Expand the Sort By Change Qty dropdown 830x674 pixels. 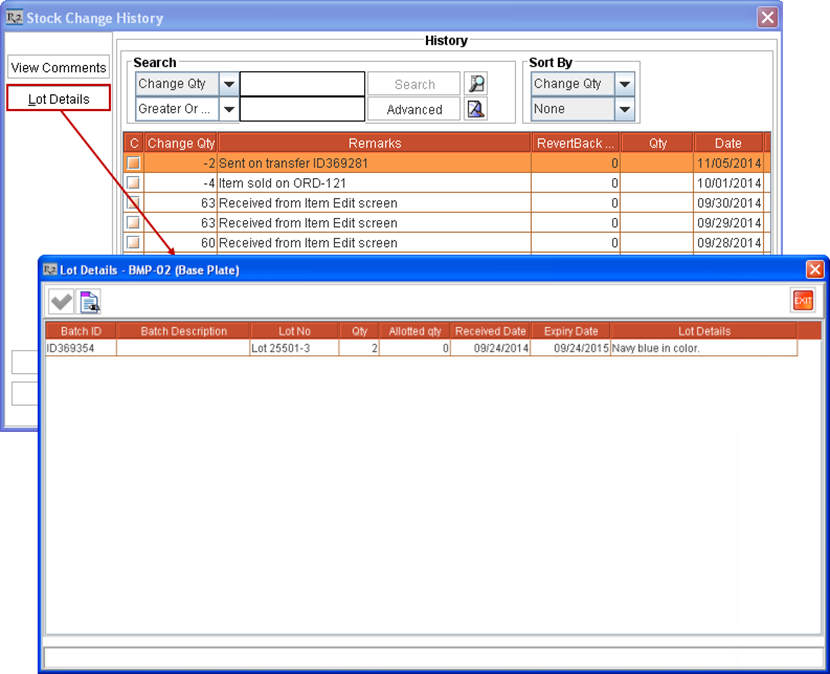click(625, 84)
